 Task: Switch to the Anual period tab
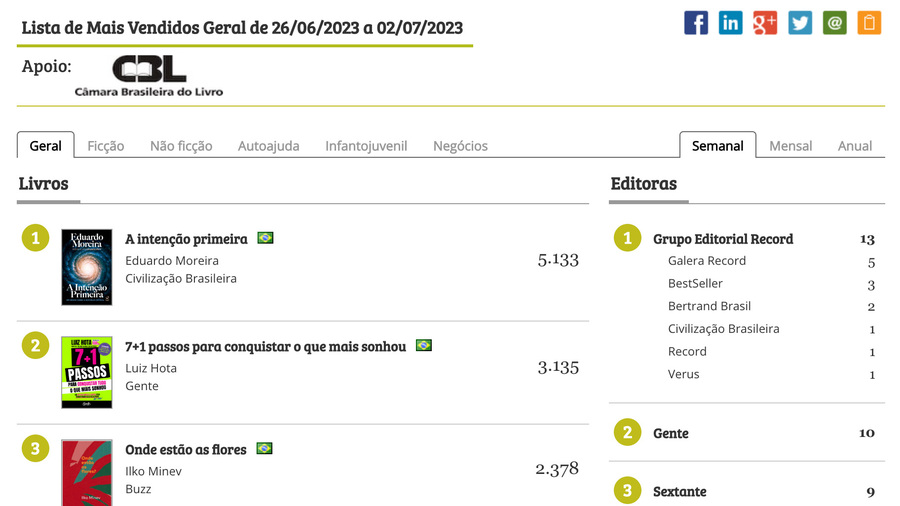click(x=855, y=146)
